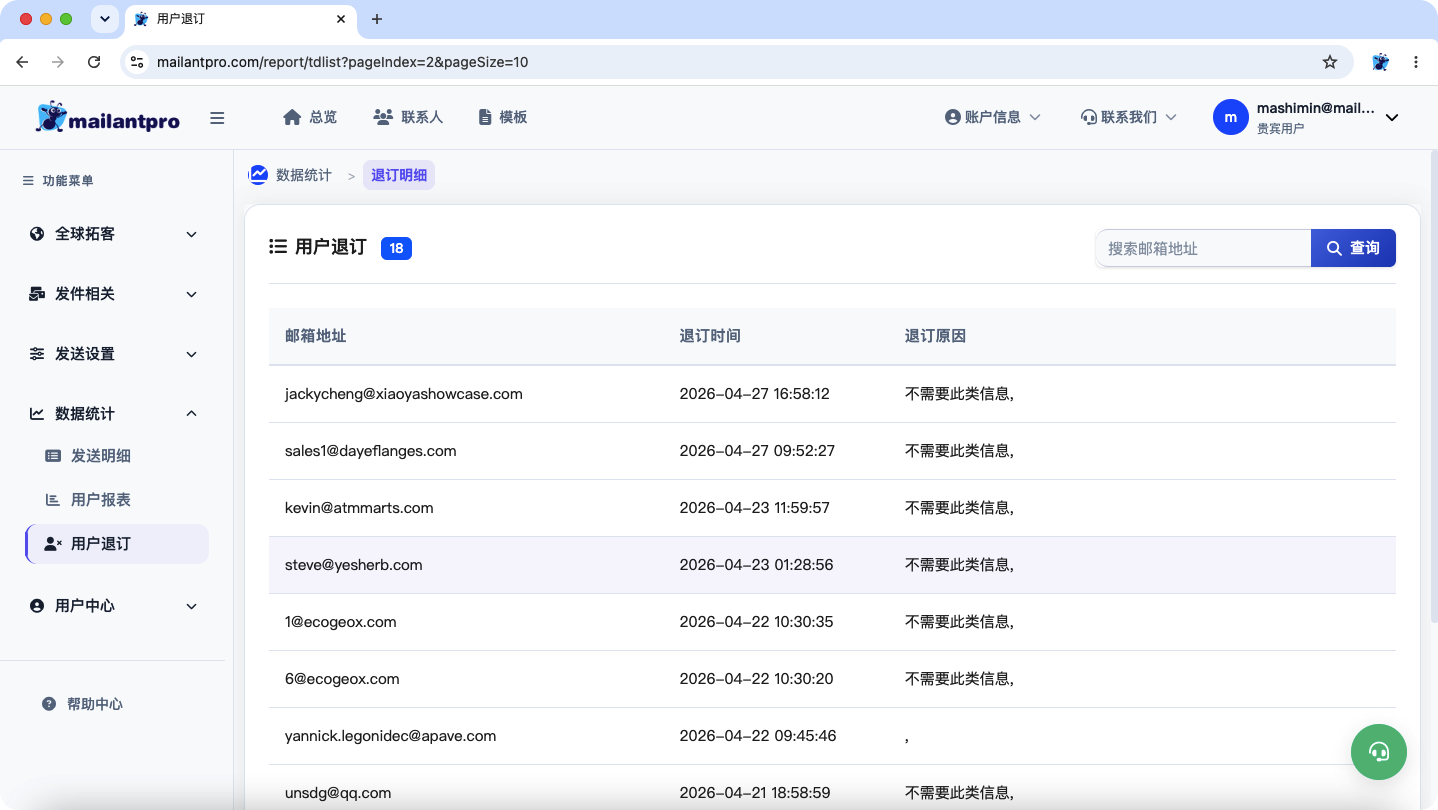Select 用户退订 in the sidebar
1438x810 pixels.
[x=117, y=544]
